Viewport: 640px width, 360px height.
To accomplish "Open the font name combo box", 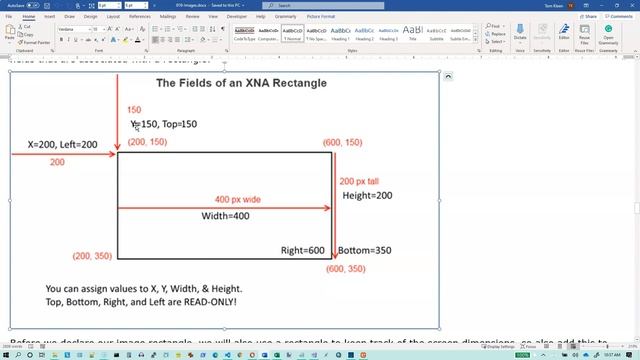I will pos(74,29).
